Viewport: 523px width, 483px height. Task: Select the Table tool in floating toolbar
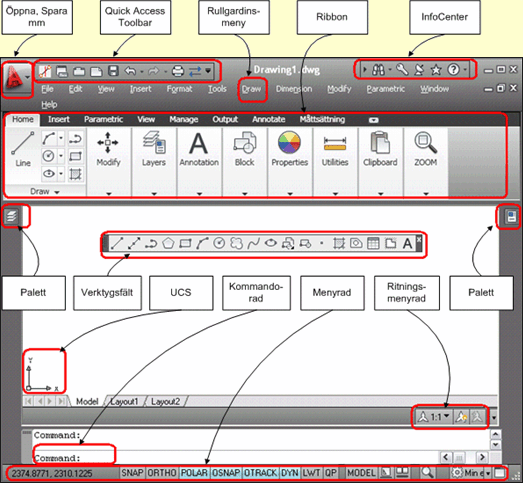[x=373, y=244]
